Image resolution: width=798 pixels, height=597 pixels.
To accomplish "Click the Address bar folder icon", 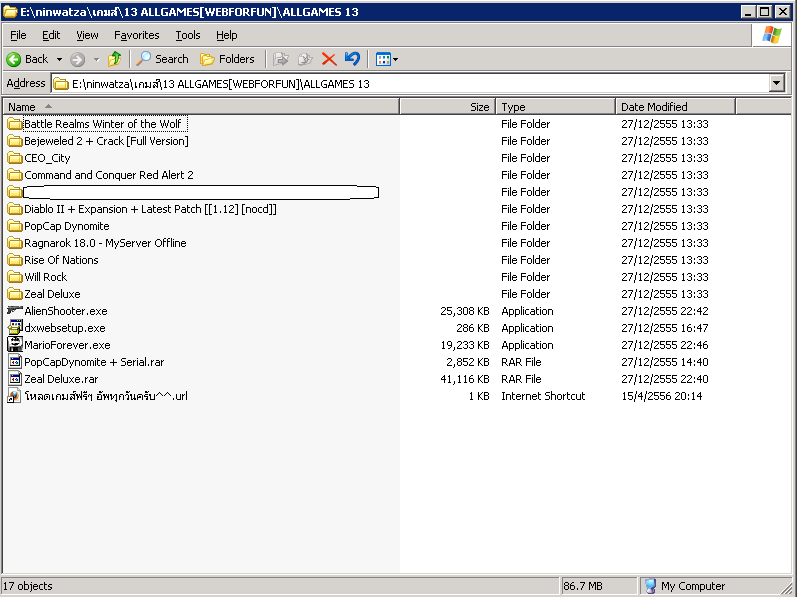I will click(x=61, y=83).
